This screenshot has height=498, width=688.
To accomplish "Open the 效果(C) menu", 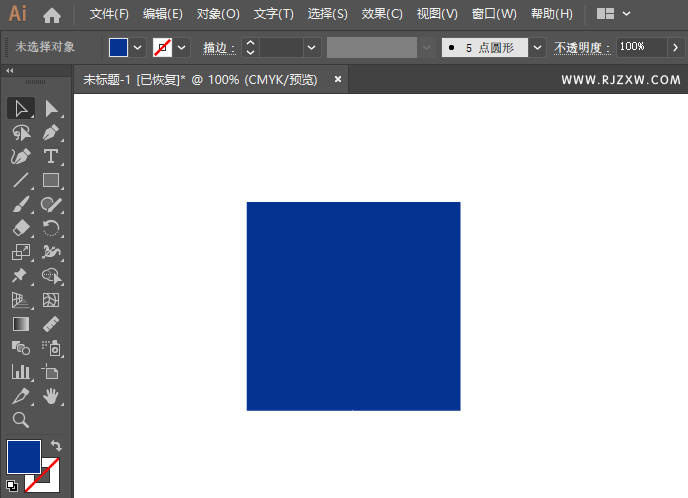I will [381, 14].
